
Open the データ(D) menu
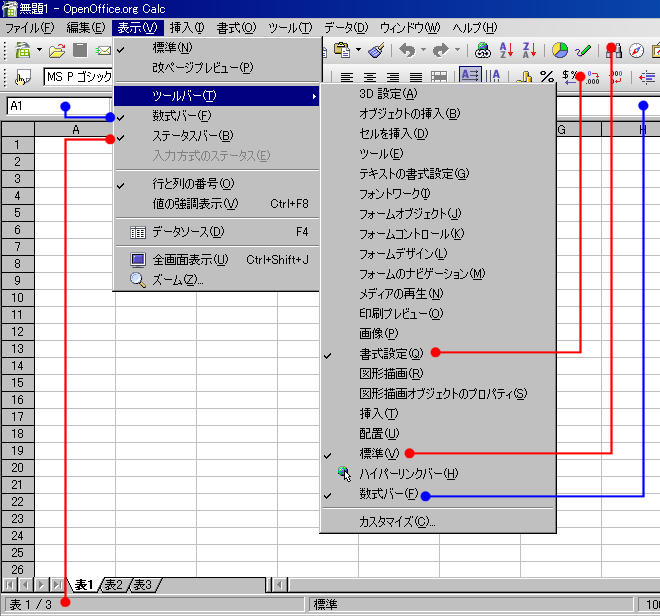[346, 28]
